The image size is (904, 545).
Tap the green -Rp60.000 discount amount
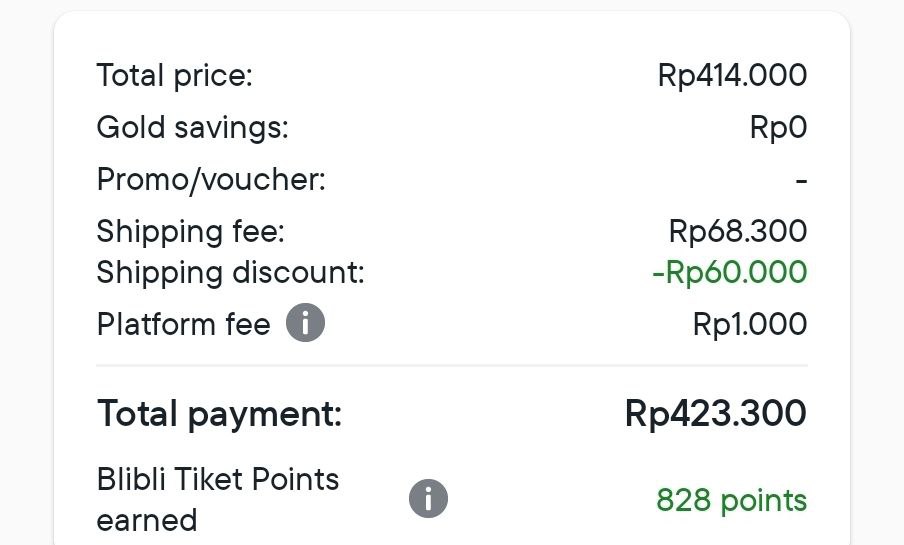729,272
